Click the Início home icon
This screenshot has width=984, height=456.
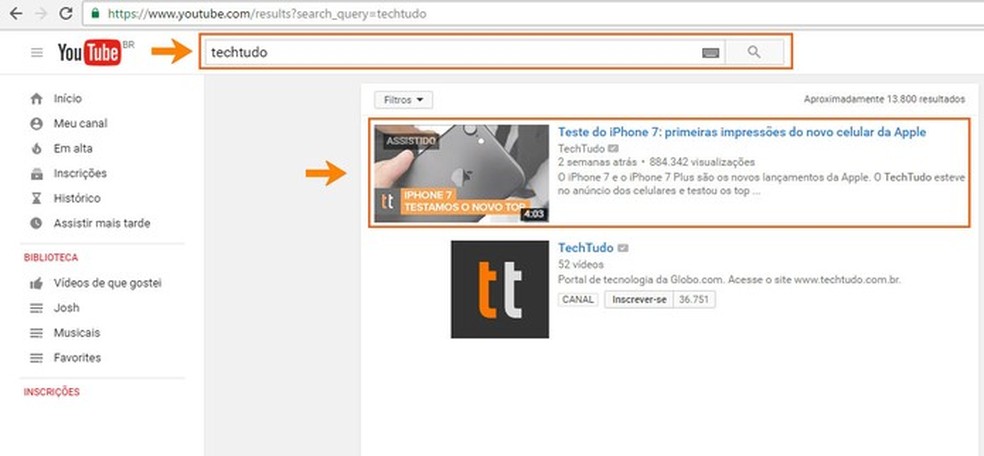(36, 98)
